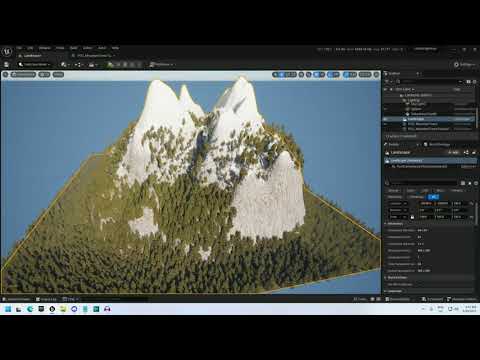Open the Build menu

(x=73, y=48)
